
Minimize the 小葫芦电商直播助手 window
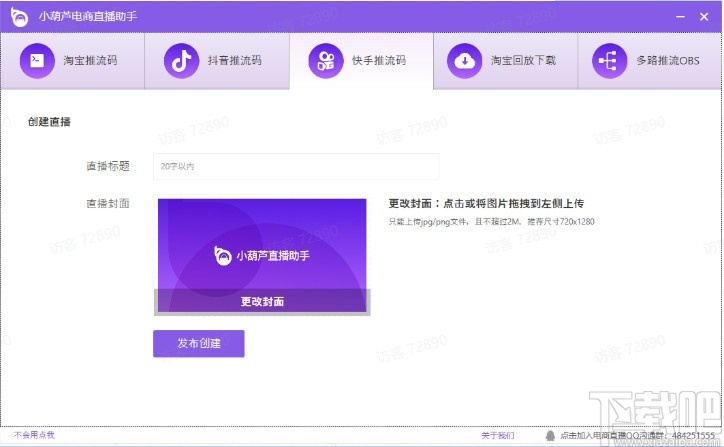680,17
